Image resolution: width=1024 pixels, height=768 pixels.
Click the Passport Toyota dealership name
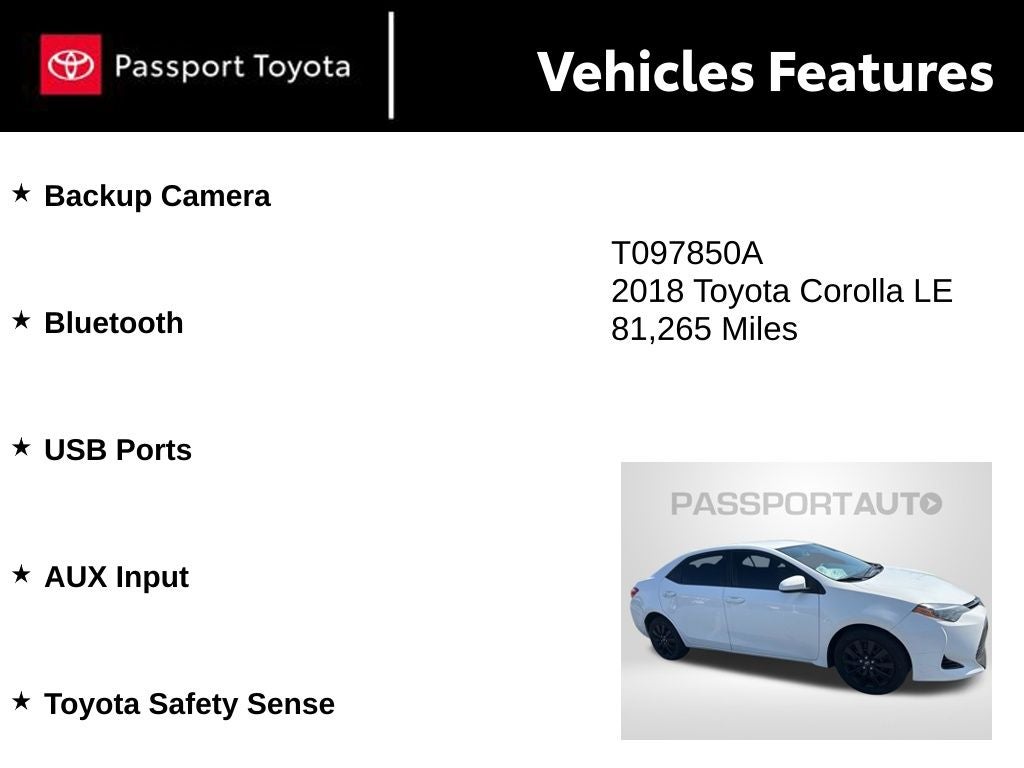click(x=232, y=67)
